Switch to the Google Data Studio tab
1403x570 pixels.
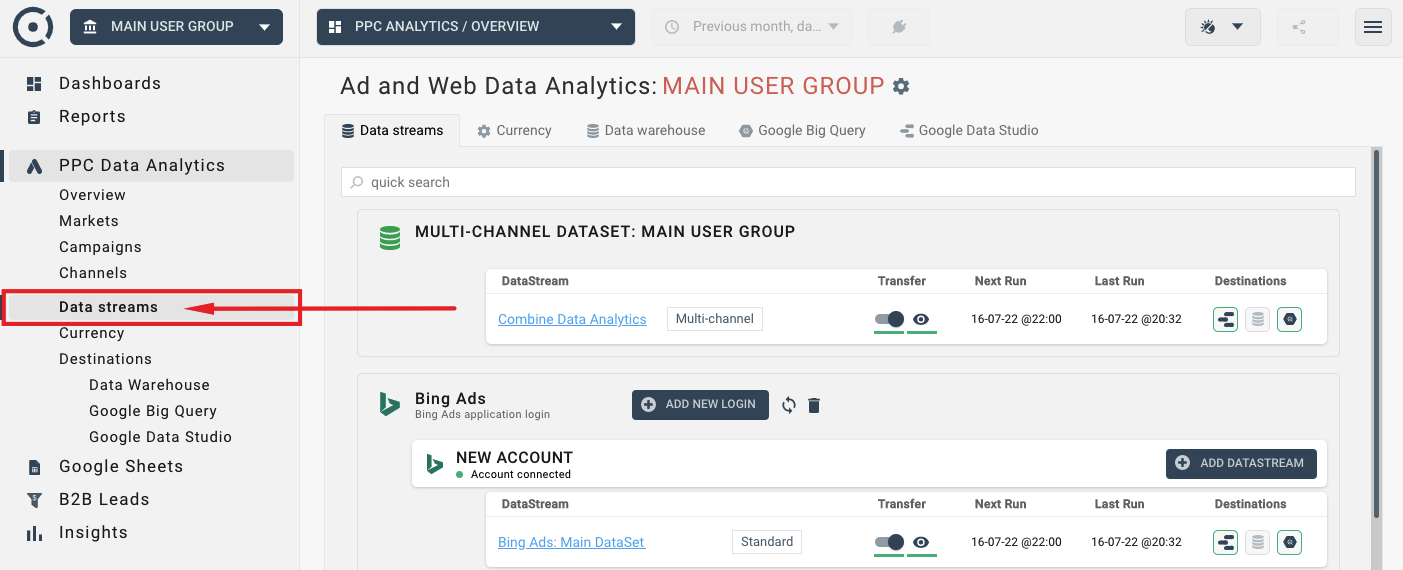click(x=969, y=131)
